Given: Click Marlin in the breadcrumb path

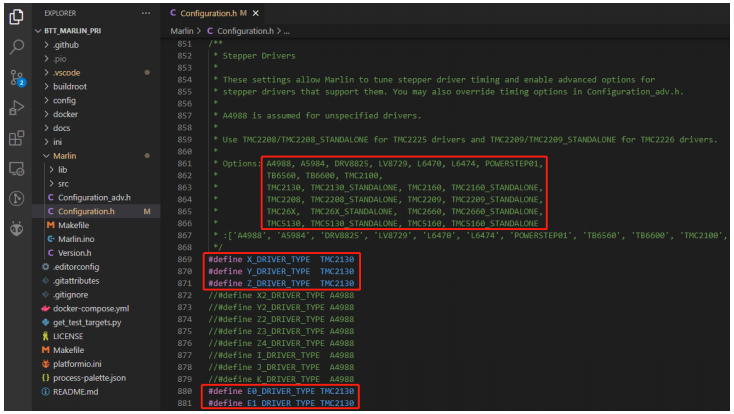Looking at the screenshot, I should pyautogui.click(x=183, y=31).
